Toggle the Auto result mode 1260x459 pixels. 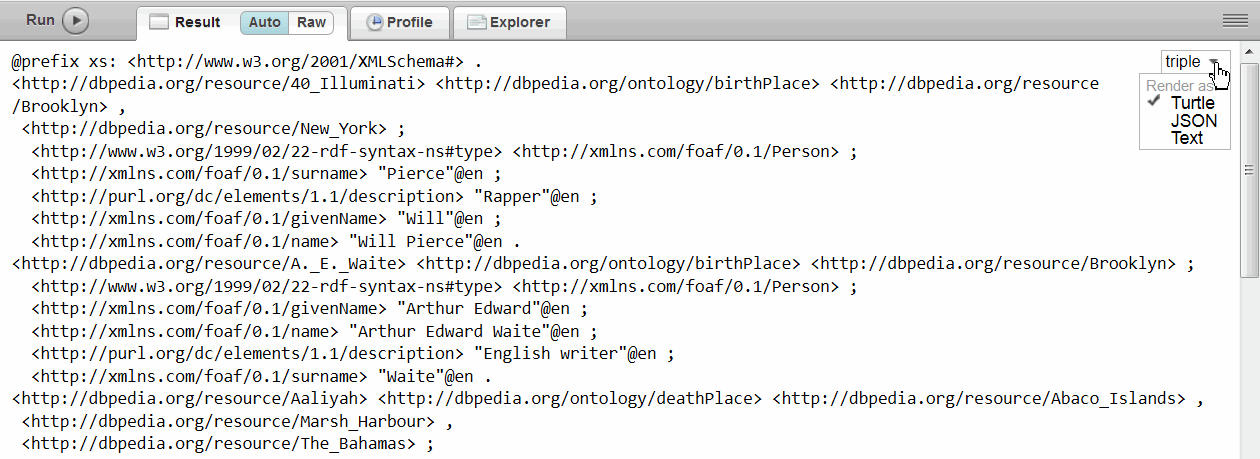pyautogui.click(x=265, y=22)
